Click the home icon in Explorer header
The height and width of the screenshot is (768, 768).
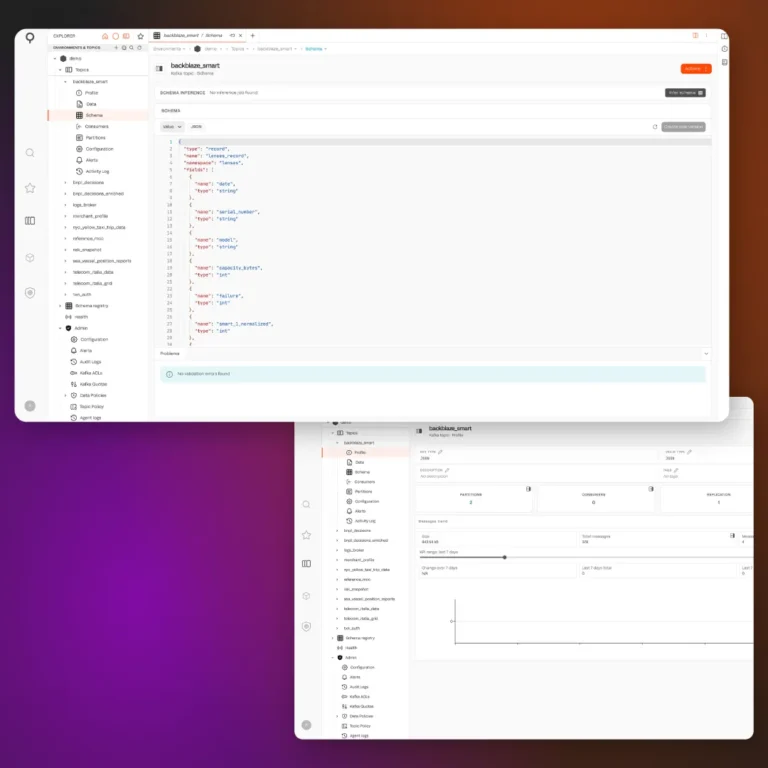105,36
